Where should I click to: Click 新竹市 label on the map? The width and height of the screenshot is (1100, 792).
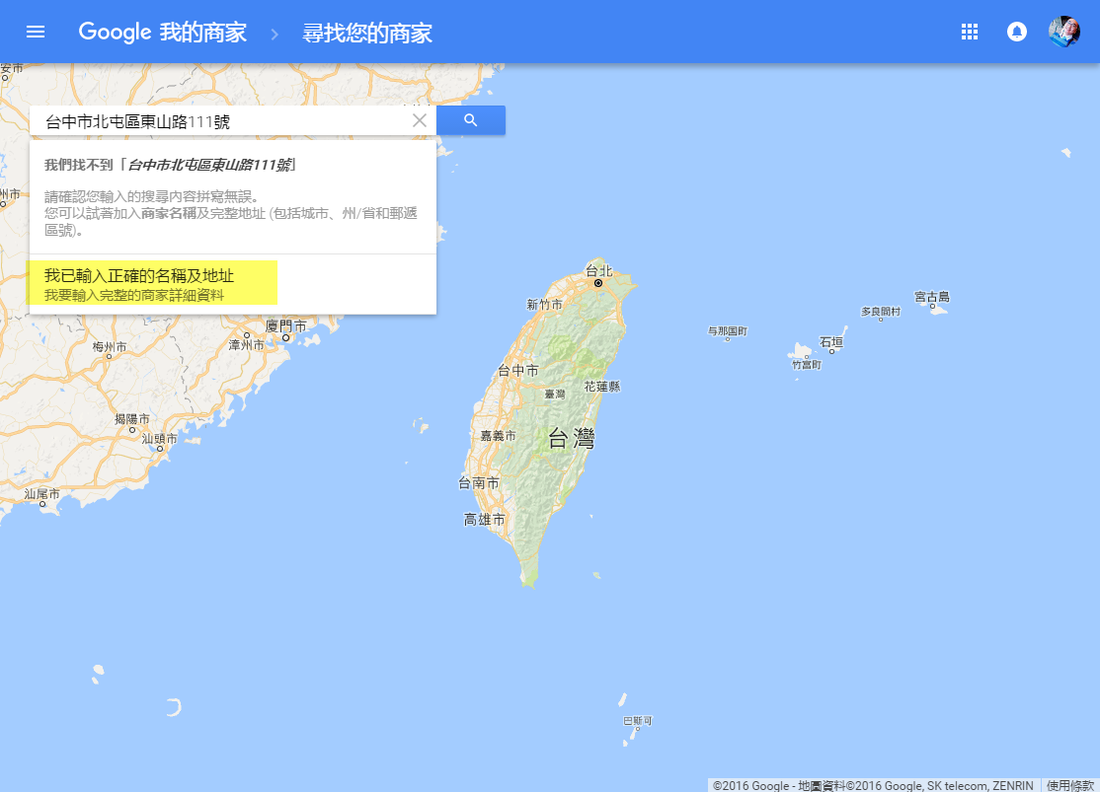tap(544, 304)
